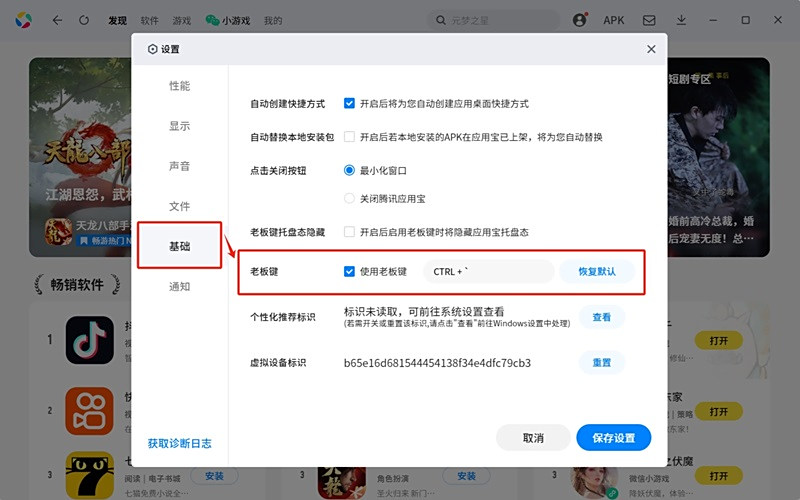Switch to 游戏 top navigation tab
Viewport: 800px width, 500px height.
pyautogui.click(x=182, y=20)
